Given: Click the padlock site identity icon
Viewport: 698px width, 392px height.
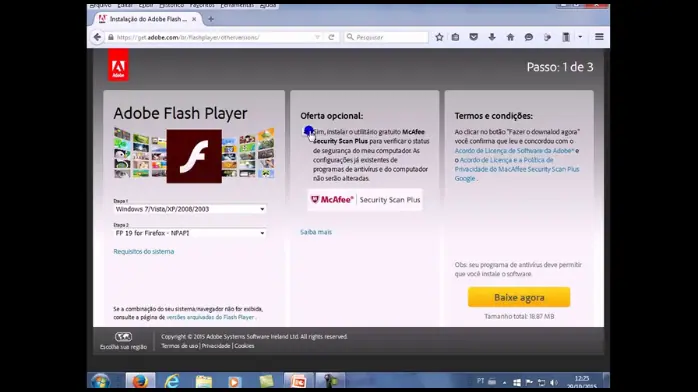Looking at the screenshot, I should click(x=111, y=37).
